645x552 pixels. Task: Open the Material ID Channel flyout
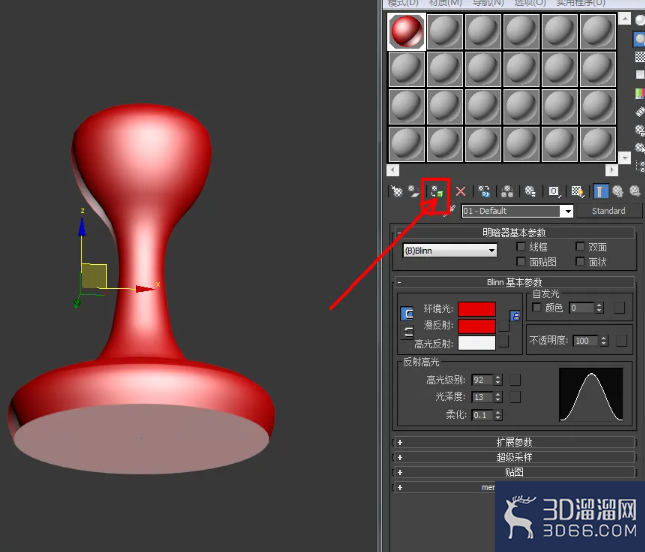(554, 191)
